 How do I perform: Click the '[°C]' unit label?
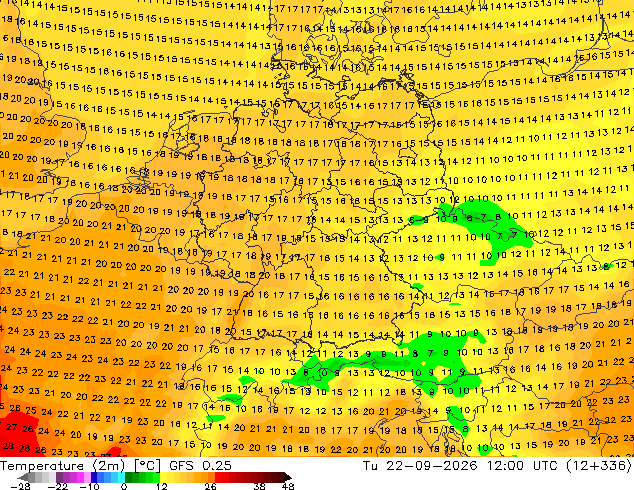tap(147, 466)
